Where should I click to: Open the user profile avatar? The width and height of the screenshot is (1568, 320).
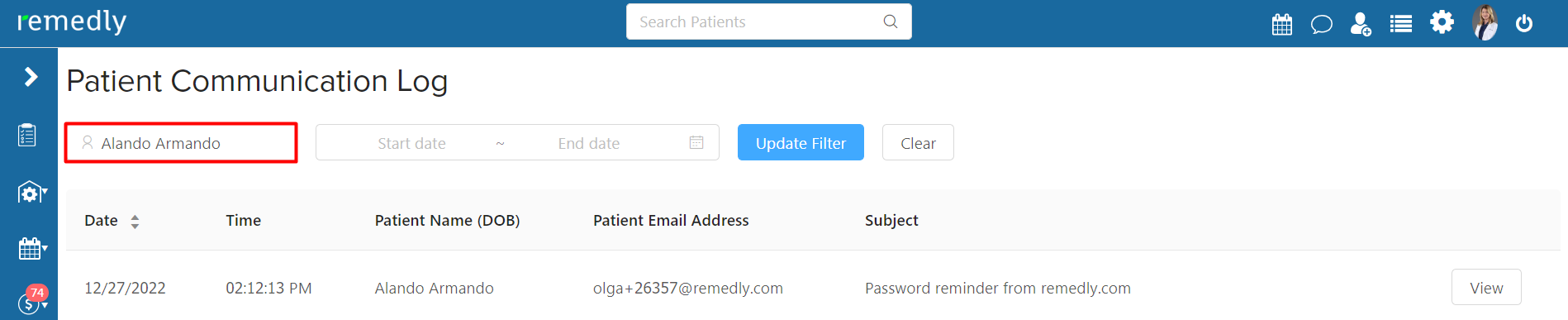1485,22
